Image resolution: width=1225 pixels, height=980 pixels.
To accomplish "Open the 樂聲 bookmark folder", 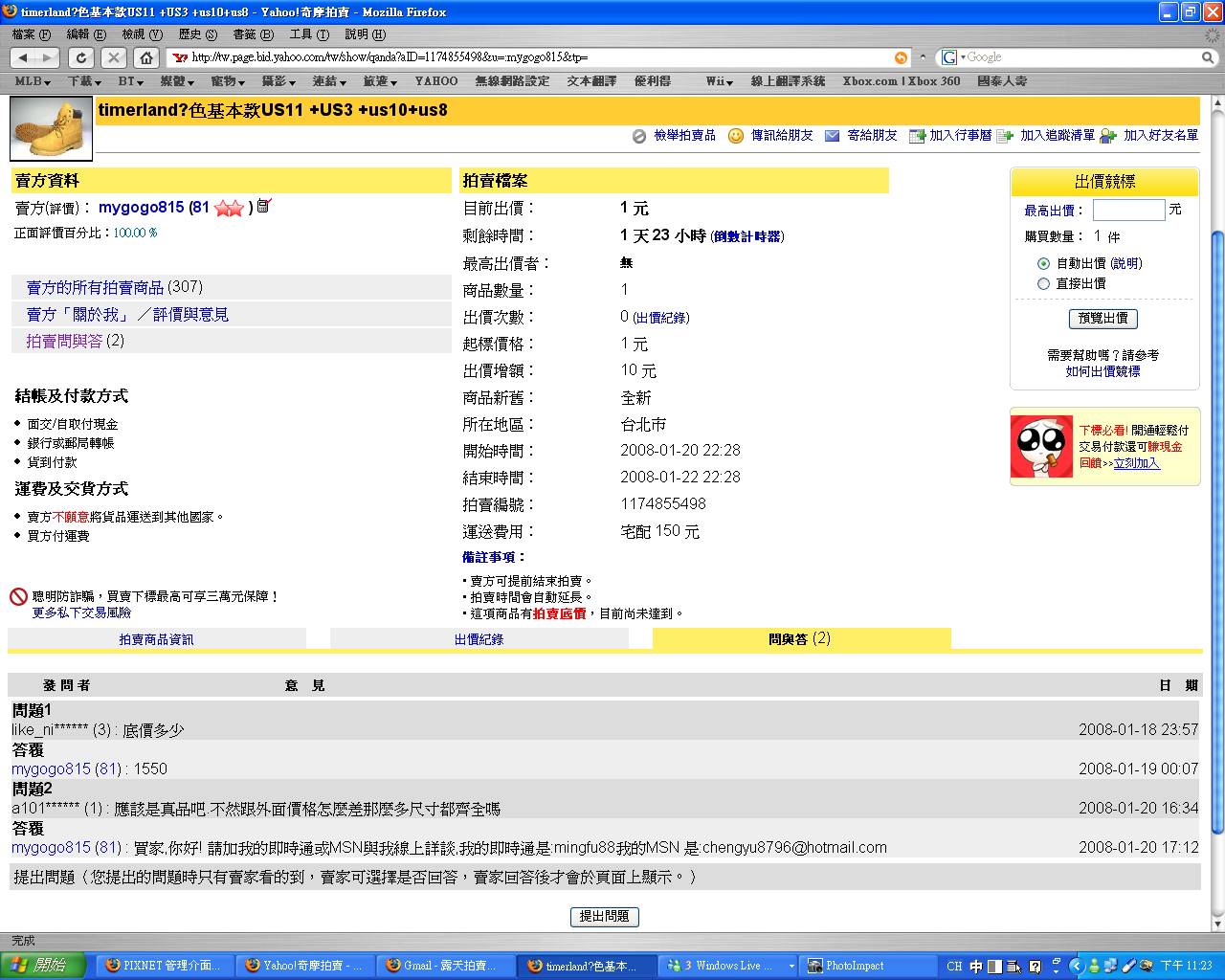I will tap(178, 81).
